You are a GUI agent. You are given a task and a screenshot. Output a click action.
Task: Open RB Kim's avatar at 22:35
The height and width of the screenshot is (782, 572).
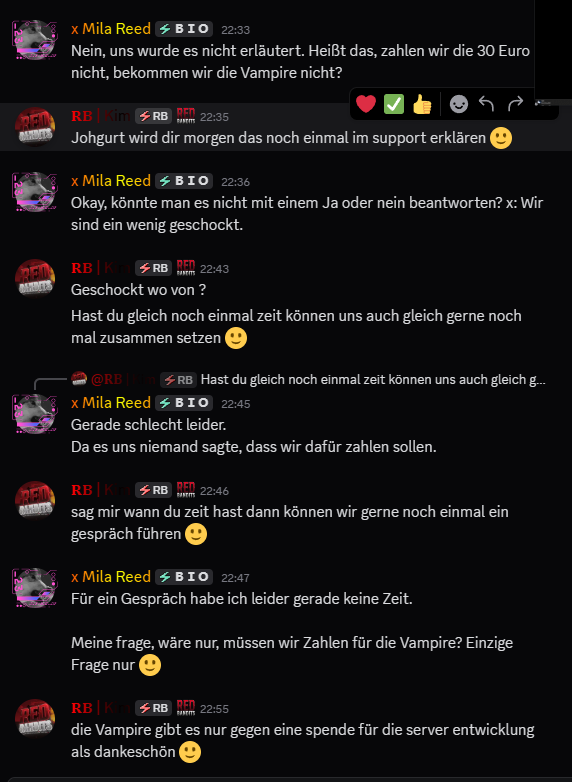(x=34, y=127)
